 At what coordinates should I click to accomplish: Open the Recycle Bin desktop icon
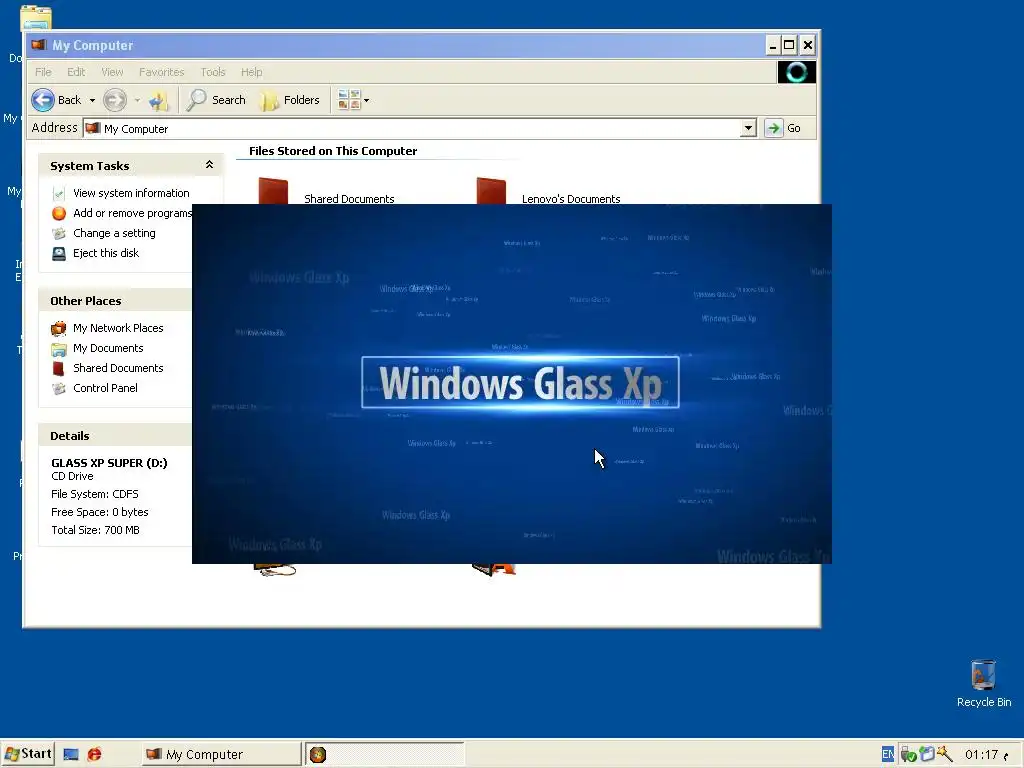(984, 683)
